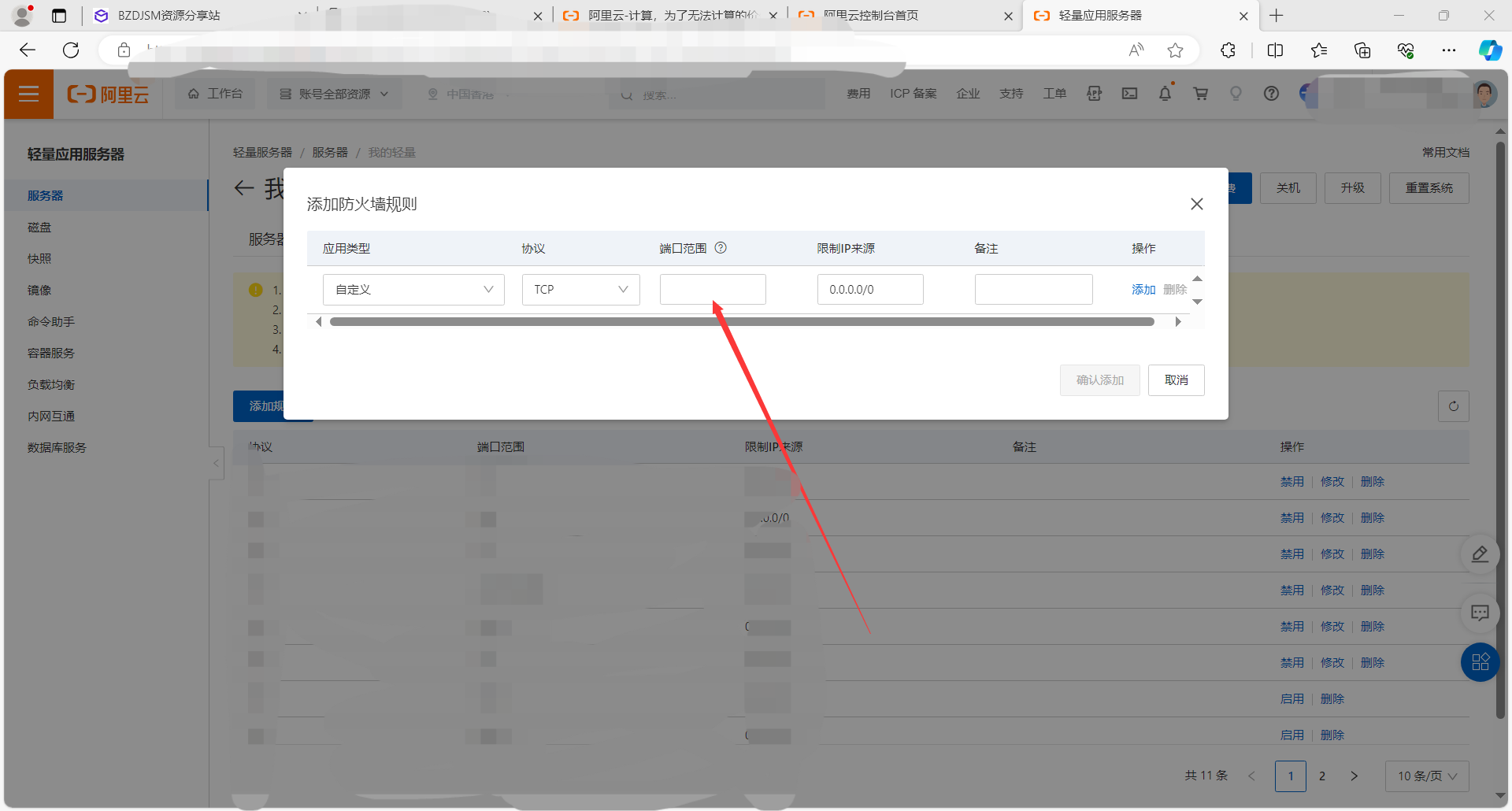The width and height of the screenshot is (1512, 811).
Task: Open the 费用 menu
Action: [x=858, y=94]
